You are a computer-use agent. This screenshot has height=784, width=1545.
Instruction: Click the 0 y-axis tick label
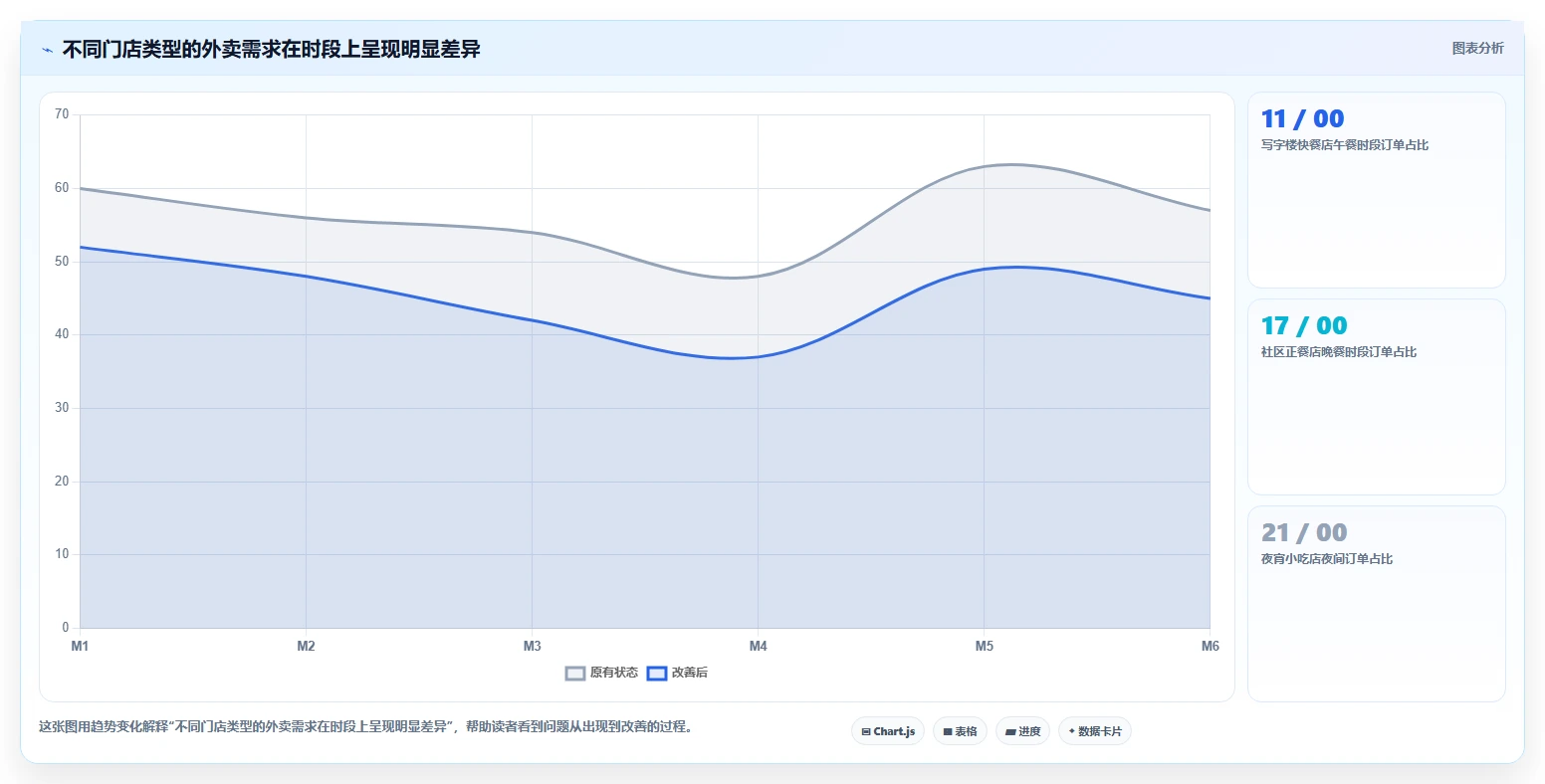point(66,628)
